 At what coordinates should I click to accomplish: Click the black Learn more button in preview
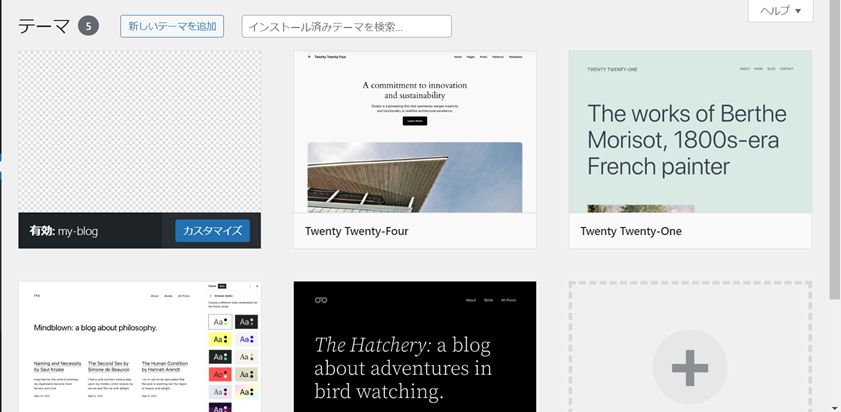(x=415, y=121)
